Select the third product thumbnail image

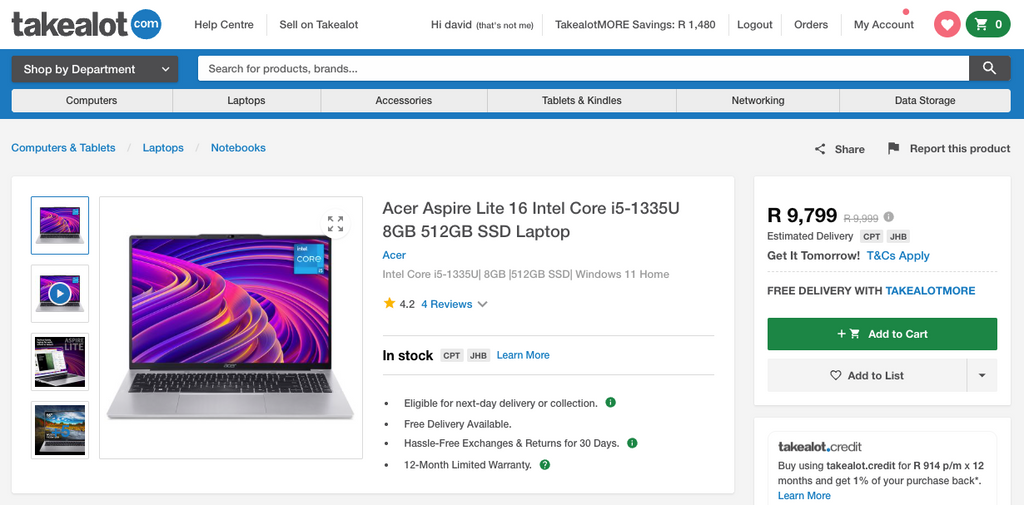(60, 361)
